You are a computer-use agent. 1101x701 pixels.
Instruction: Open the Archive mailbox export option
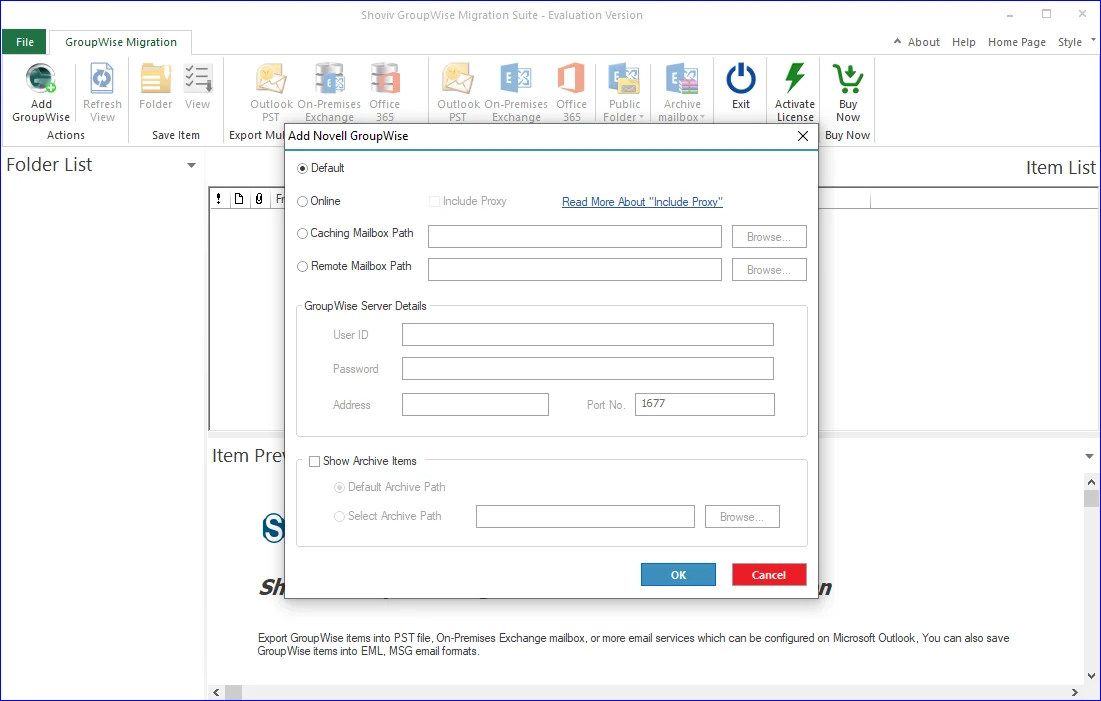coord(682,79)
